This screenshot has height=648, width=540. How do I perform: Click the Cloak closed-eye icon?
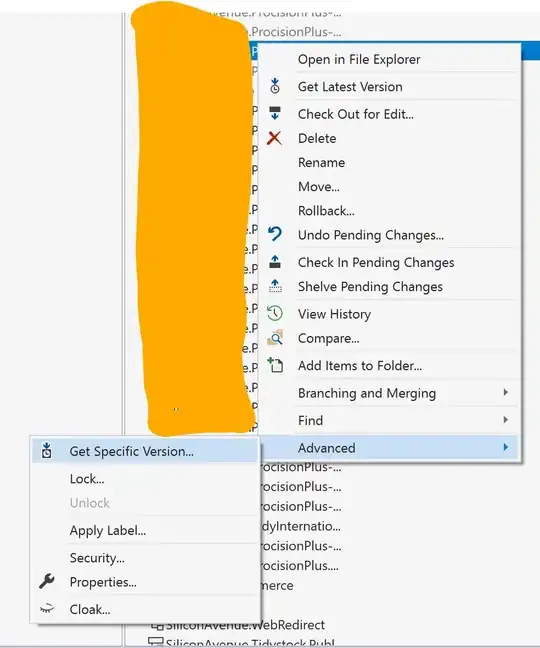click(47, 608)
